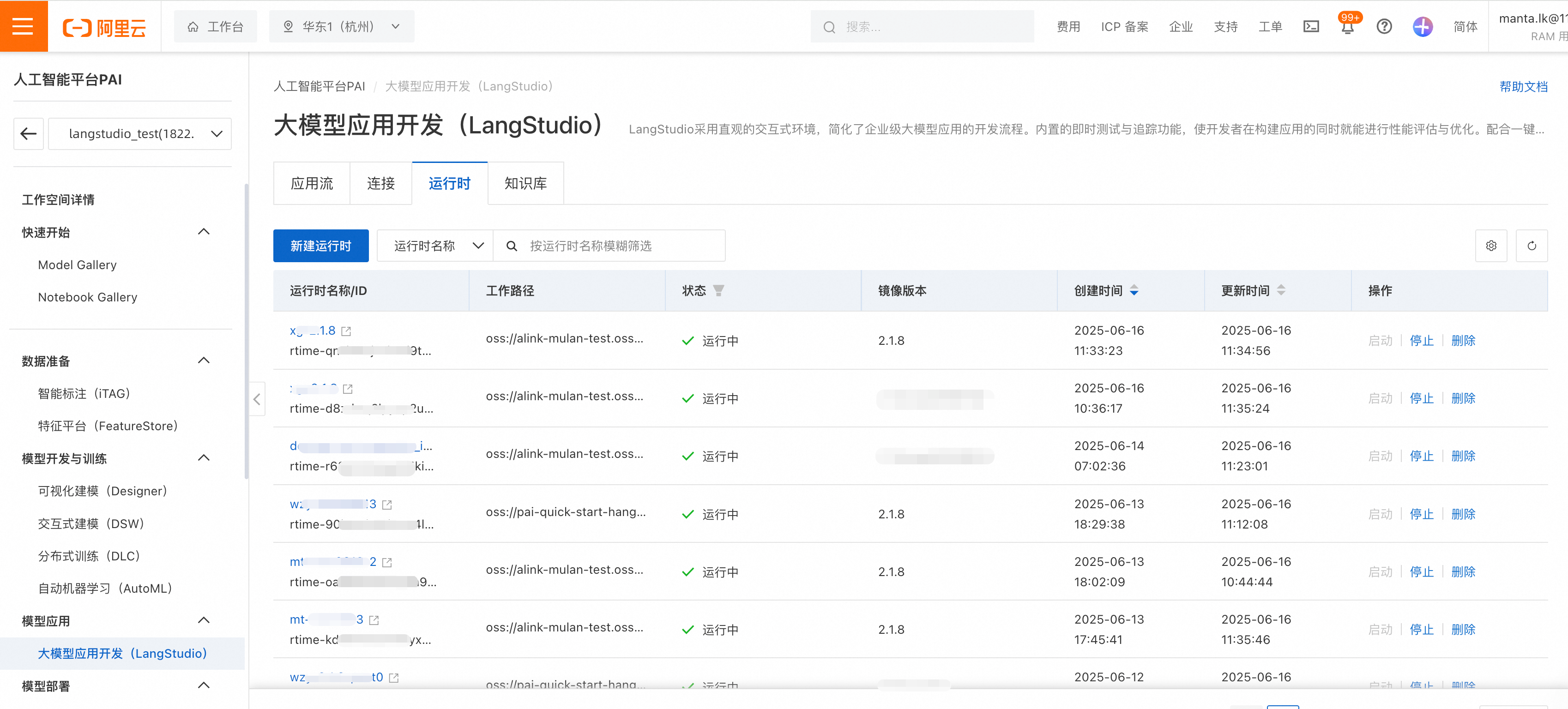Collapse the 快速开始 sidebar section
The height and width of the screenshot is (709, 1568).
click(204, 232)
